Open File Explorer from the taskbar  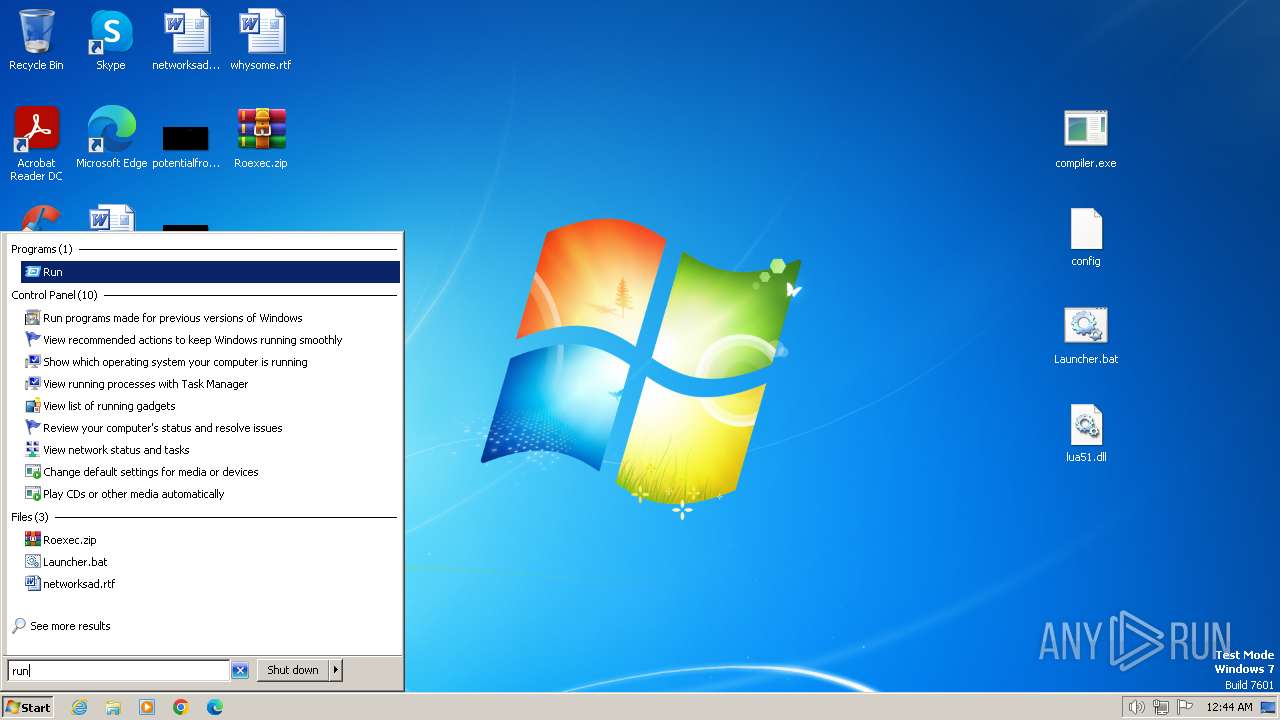coord(113,707)
